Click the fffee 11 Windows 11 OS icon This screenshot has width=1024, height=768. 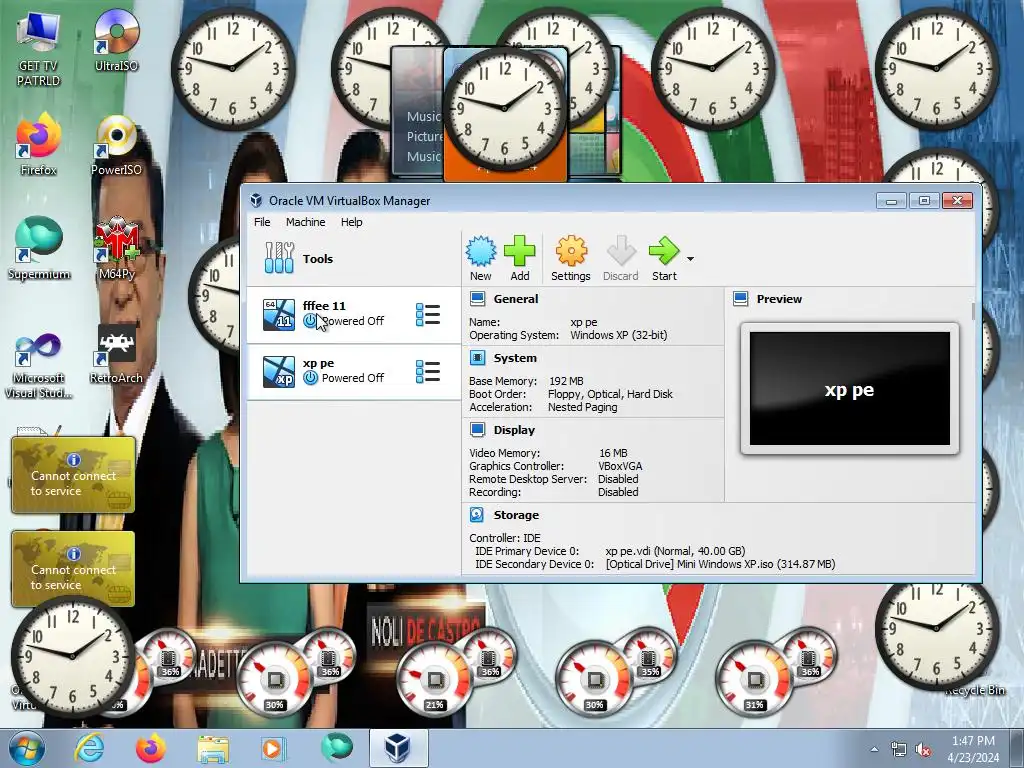[x=278, y=314]
